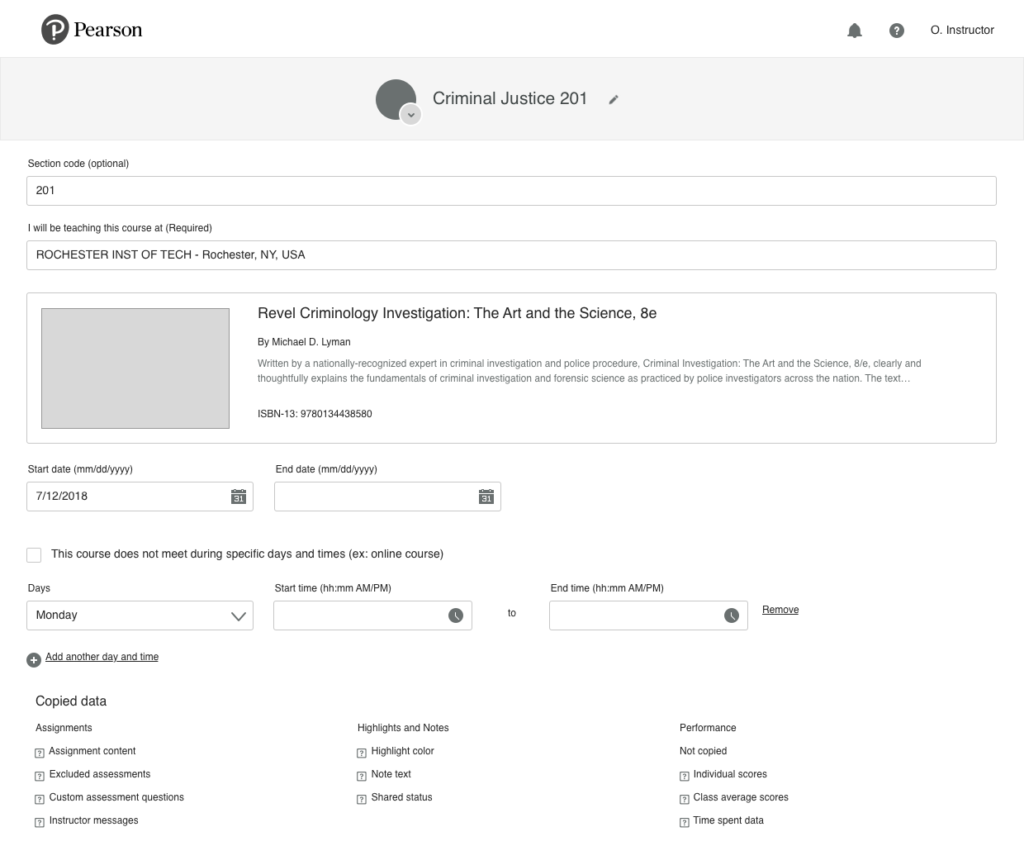Viewport: 1024px width, 846px height.
Task: Open the notifications bell
Action: [854, 31]
